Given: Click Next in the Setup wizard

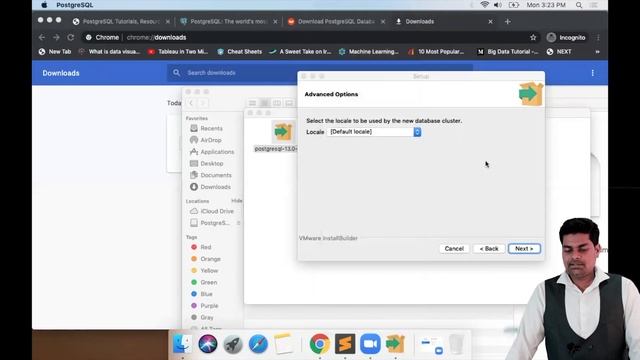Looking at the screenshot, I should (524, 249).
